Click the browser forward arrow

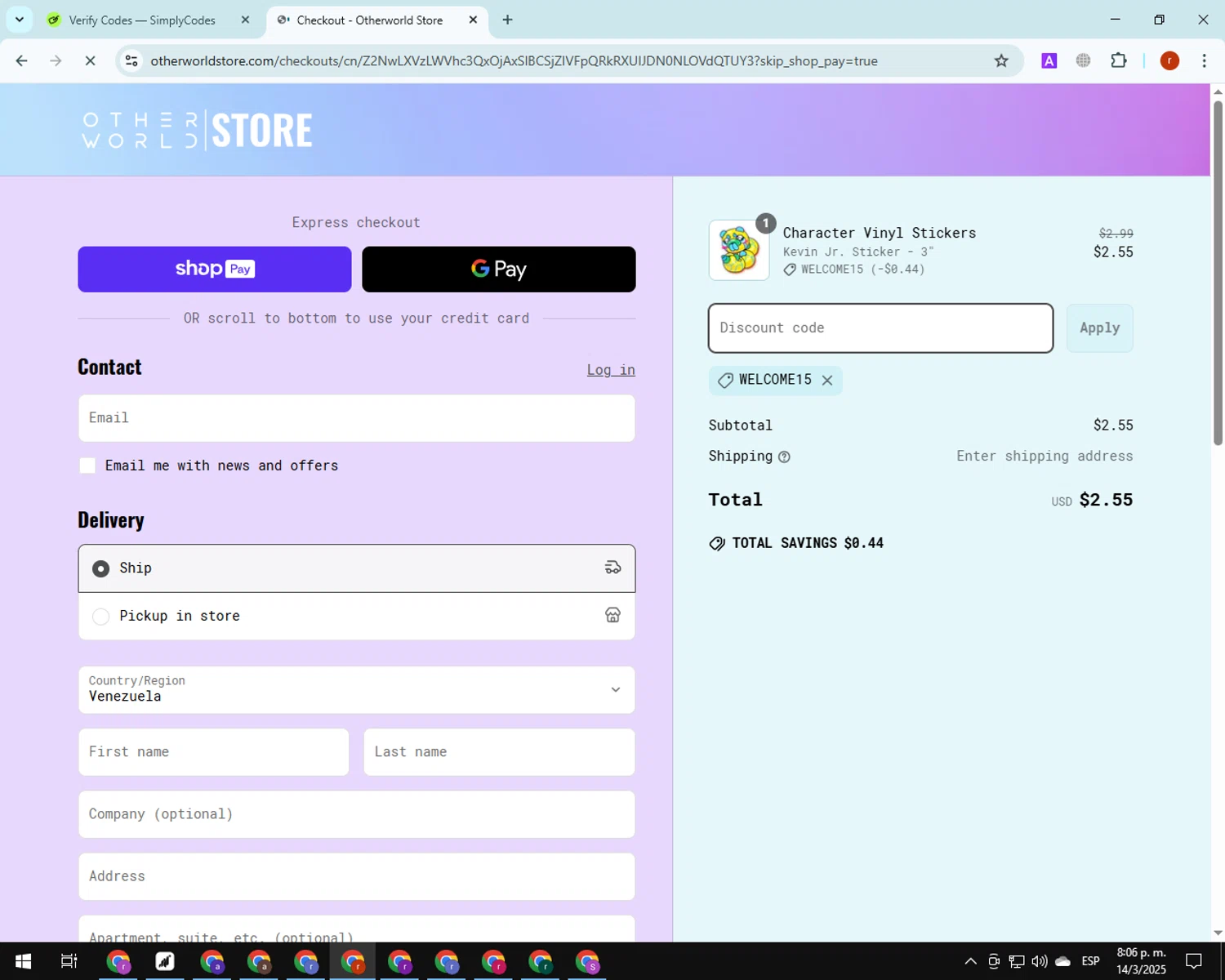(x=56, y=60)
